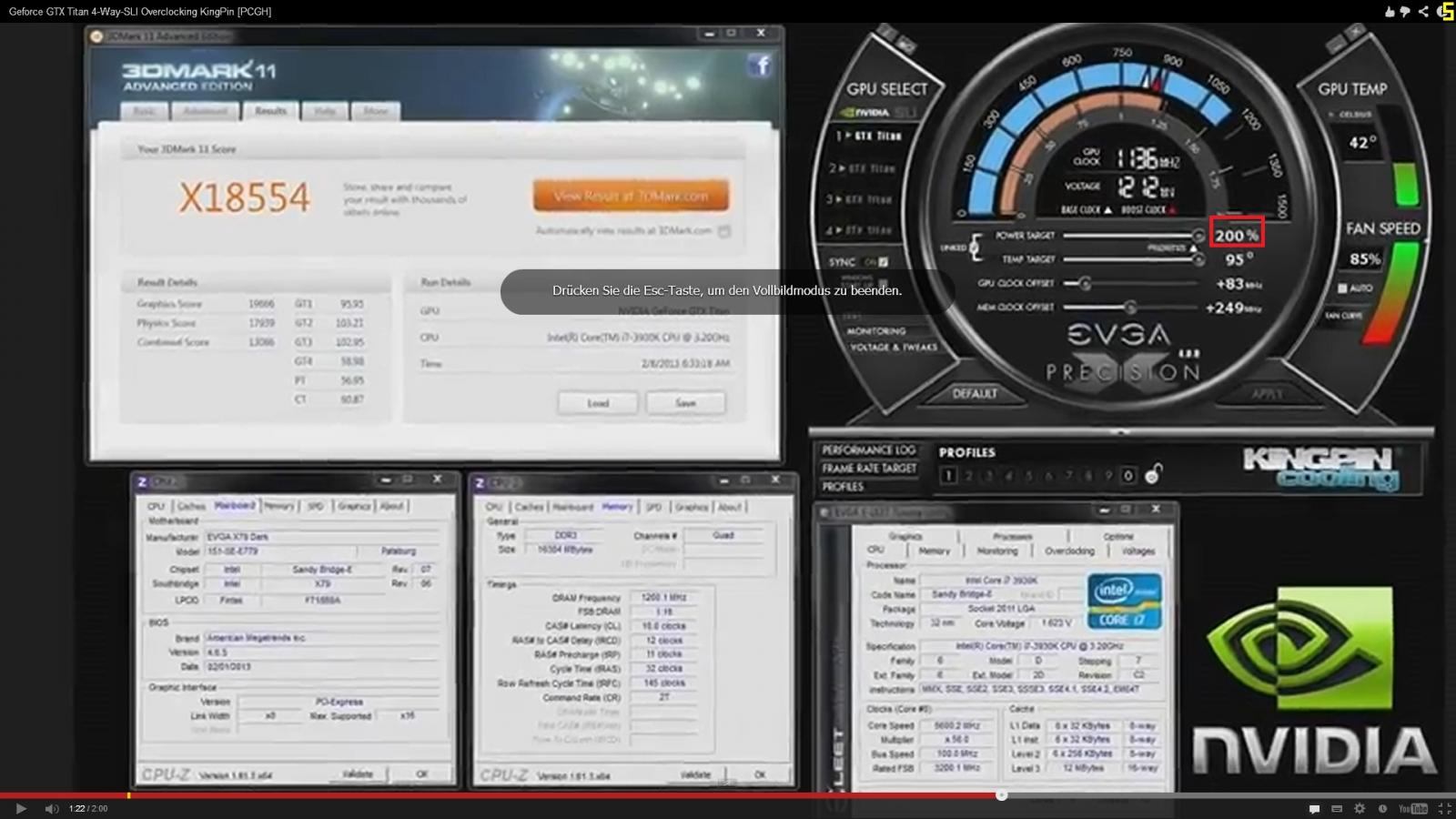Open the Processors tab in EVGA E-LEET
Viewport: 1456px width, 819px height.
click(1013, 537)
